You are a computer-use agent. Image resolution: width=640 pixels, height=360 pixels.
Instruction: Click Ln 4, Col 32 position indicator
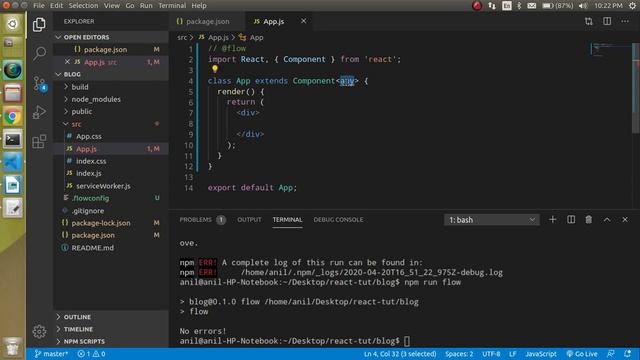[400, 354]
